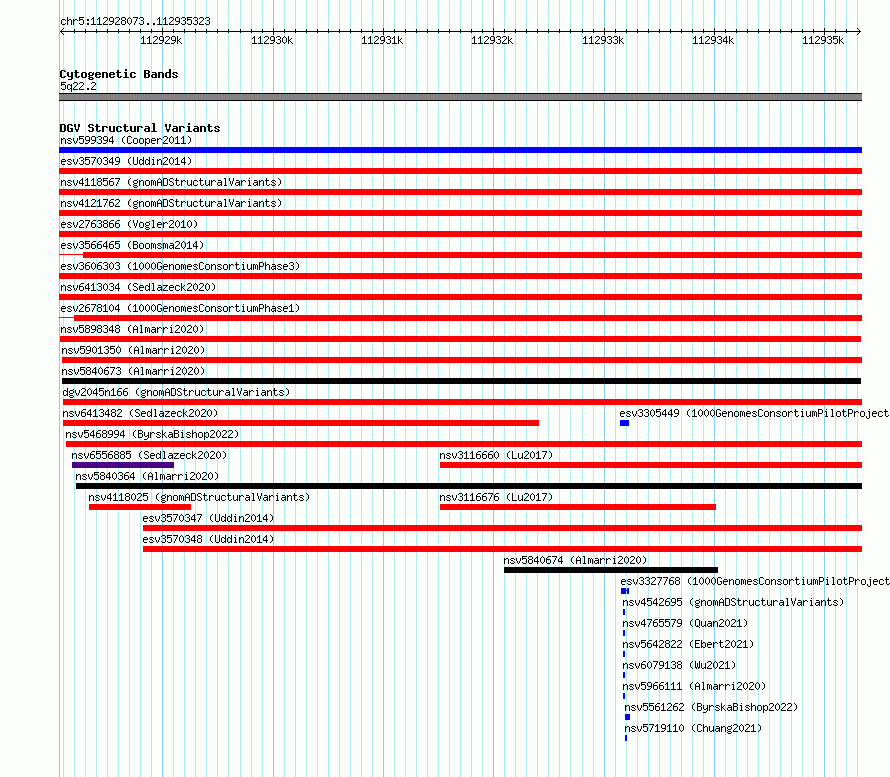Image resolution: width=890 pixels, height=777 pixels.
Task: Open nsv5840364 (Almarri2020) variant label
Action: [147, 476]
